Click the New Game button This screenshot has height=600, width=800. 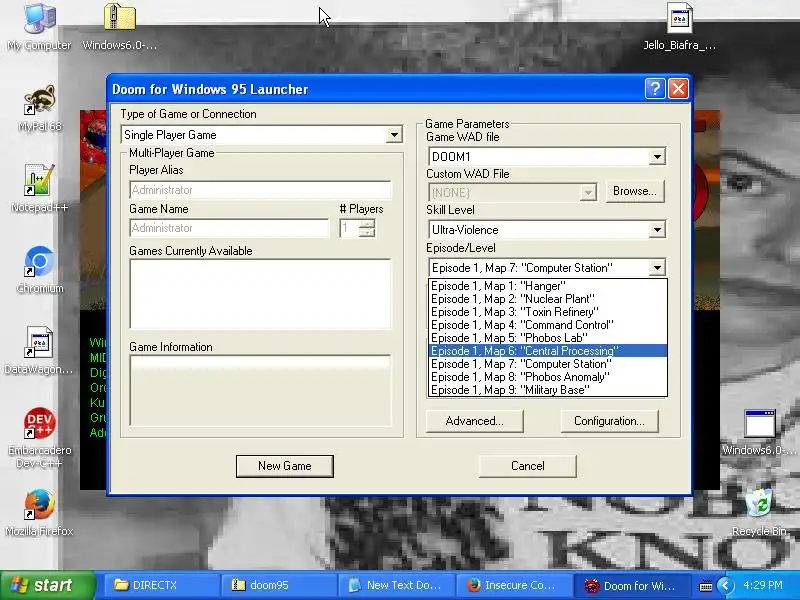(x=285, y=466)
